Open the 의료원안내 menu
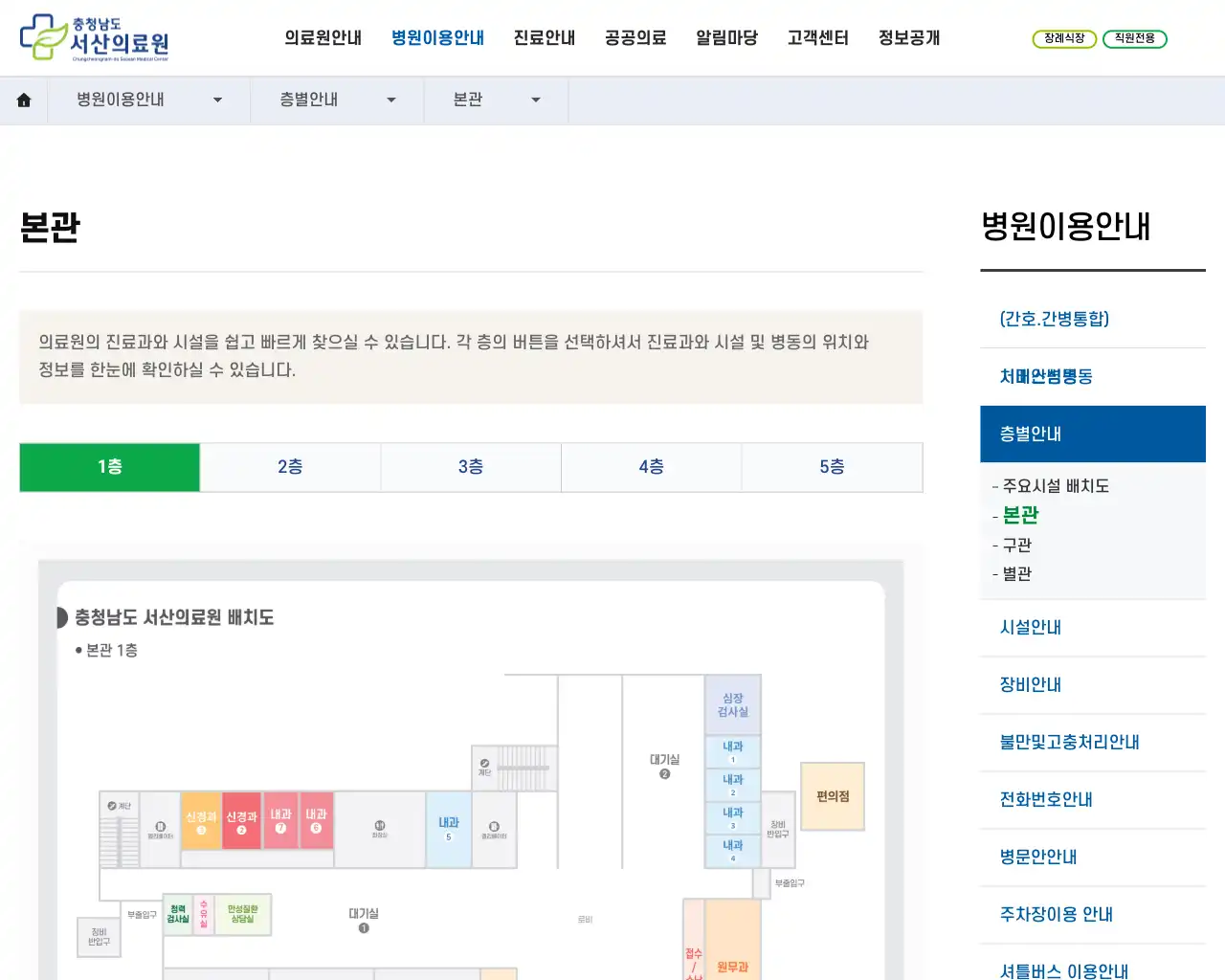 pyautogui.click(x=323, y=38)
